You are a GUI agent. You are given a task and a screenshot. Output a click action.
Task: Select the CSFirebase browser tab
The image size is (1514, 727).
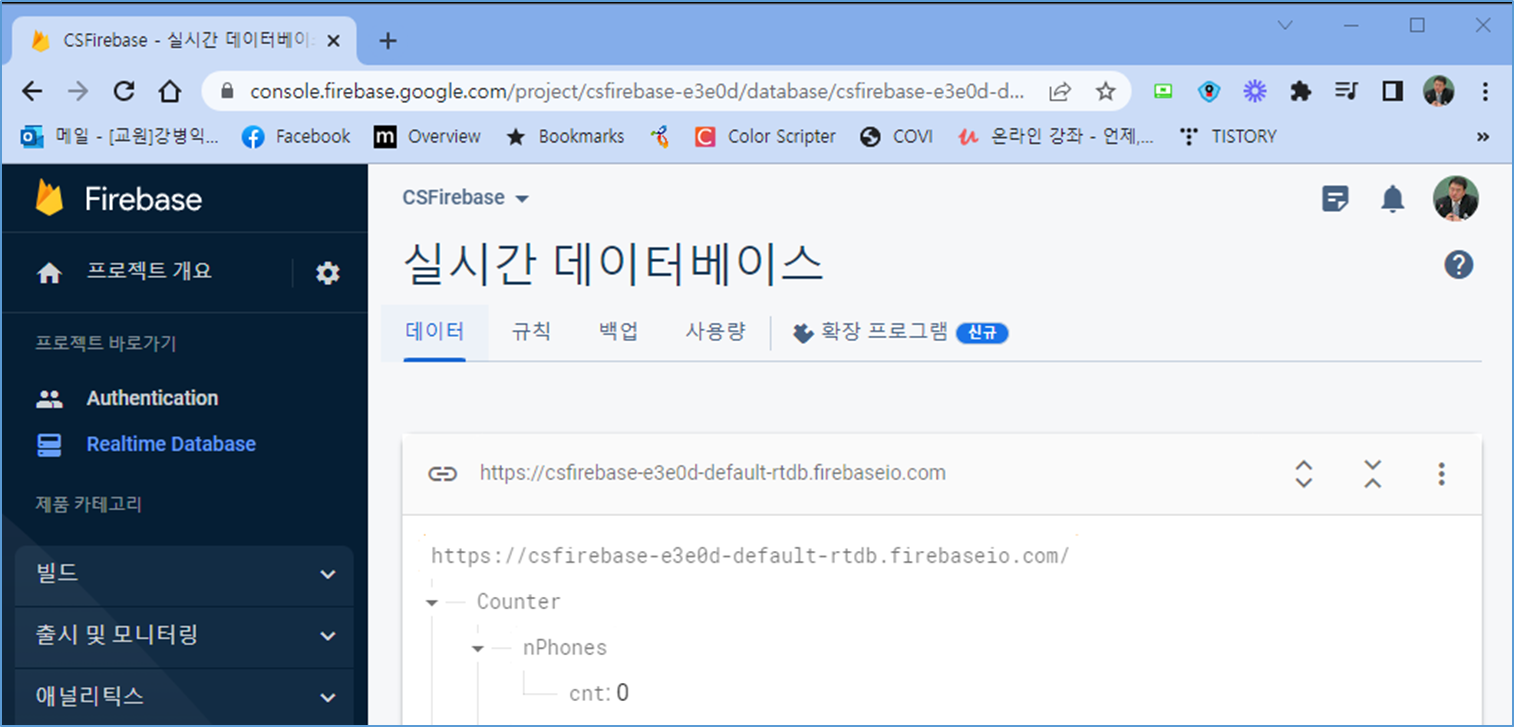pyautogui.click(x=185, y=41)
